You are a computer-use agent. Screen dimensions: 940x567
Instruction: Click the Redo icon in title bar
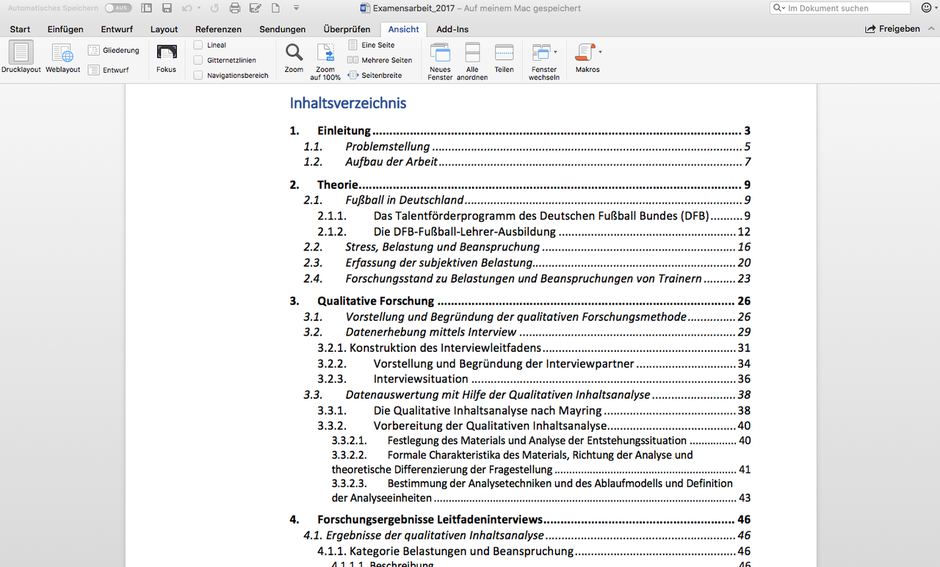coord(214,8)
